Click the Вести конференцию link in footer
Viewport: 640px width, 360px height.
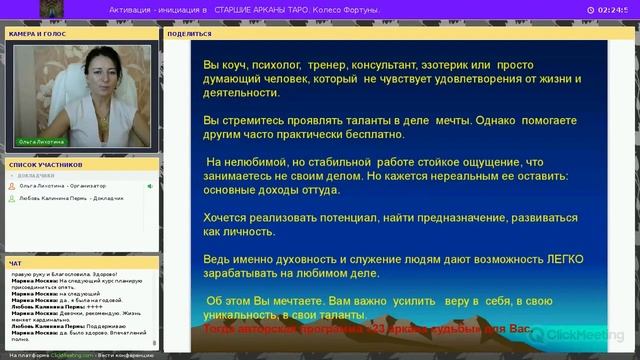coord(126,356)
